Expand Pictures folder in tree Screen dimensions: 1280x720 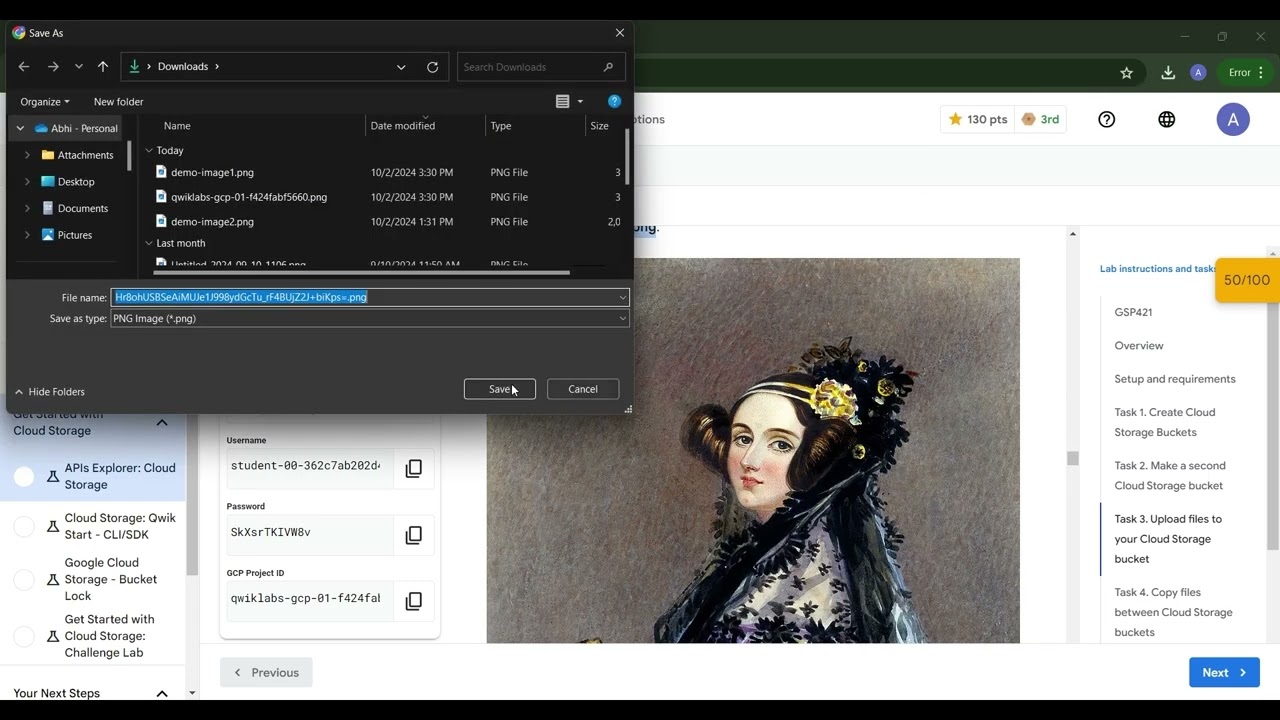click(27, 235)
